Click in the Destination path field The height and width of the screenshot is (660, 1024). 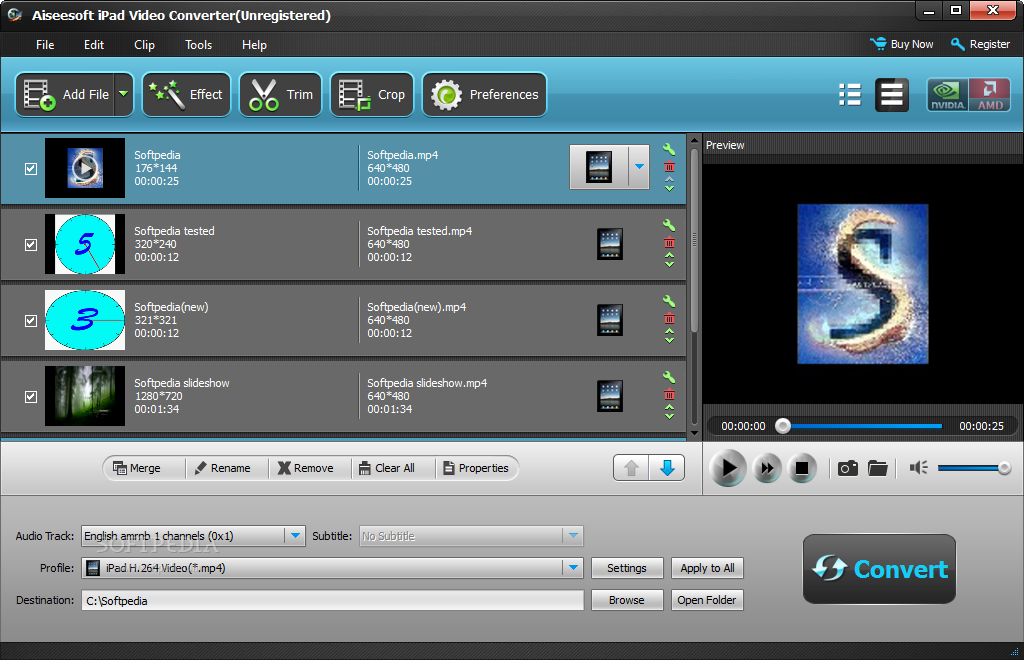pyautogui.click(x=332, y=601)
